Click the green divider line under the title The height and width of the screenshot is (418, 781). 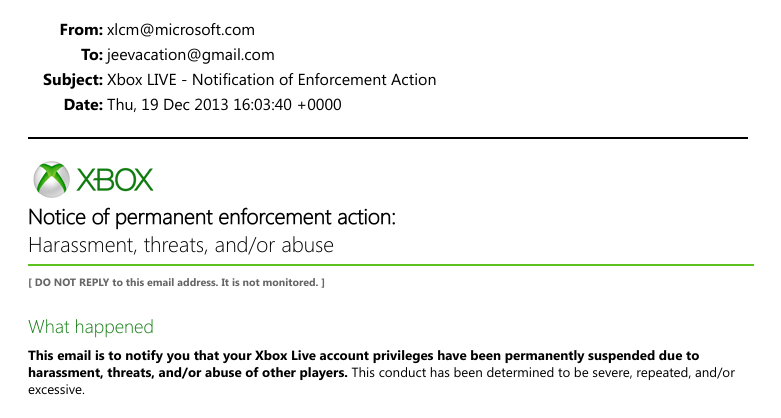[390, 265]
